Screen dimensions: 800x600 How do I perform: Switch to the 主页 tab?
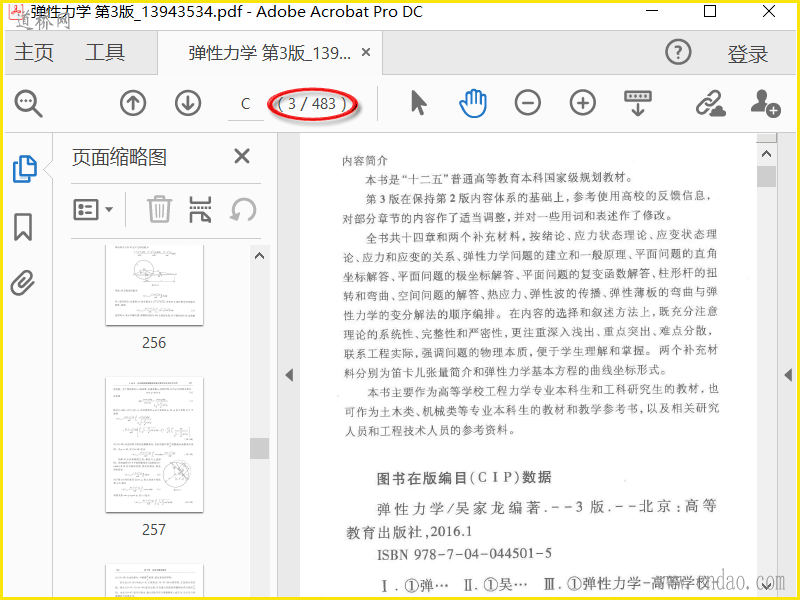coord(34,53)
